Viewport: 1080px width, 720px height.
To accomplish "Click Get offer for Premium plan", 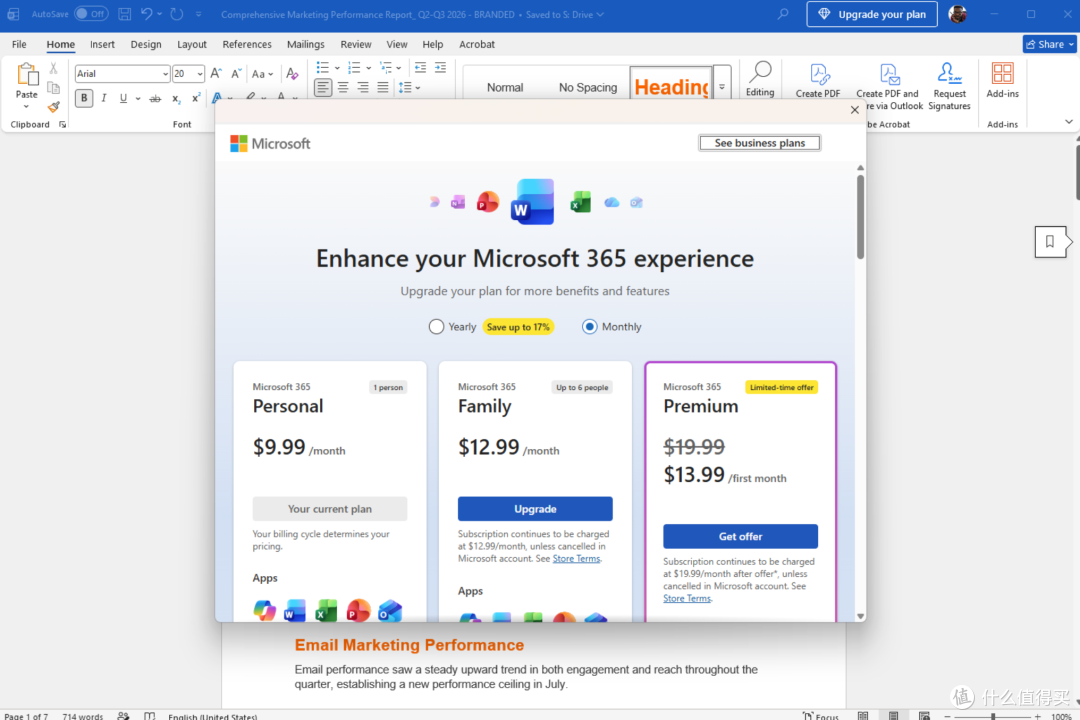I will pos(740,536).
